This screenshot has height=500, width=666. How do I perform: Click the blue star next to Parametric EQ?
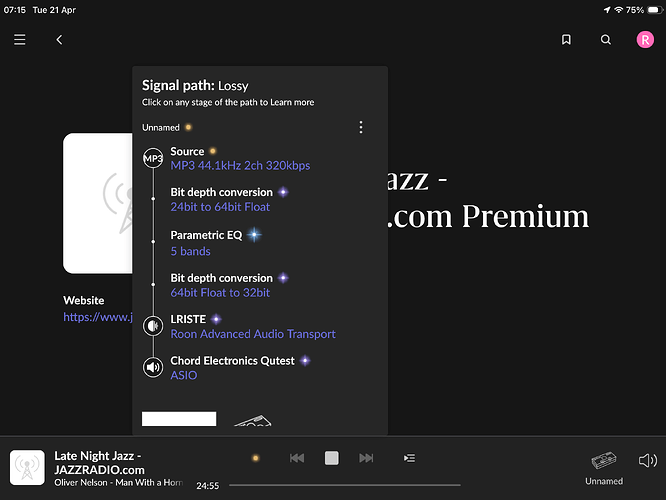coord(254,234)
